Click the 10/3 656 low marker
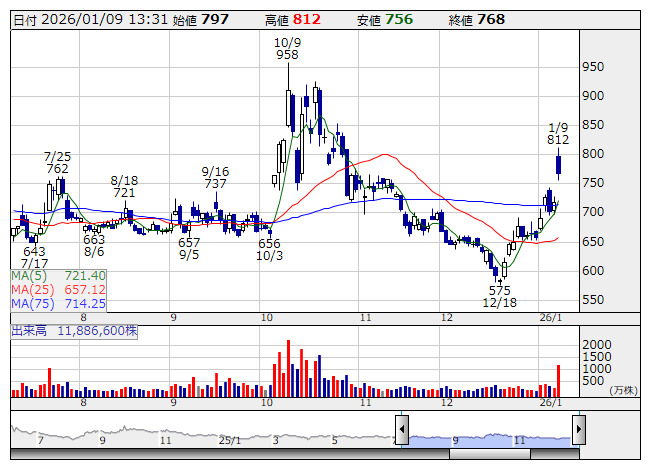Viewport: 653px width, 470px height. tap(269, 250)
